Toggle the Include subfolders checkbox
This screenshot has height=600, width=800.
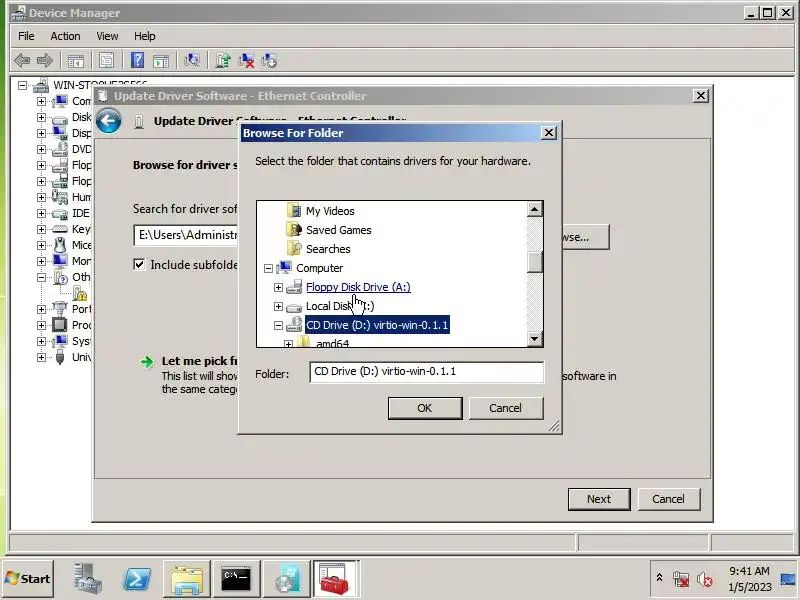tap(139, 264)
